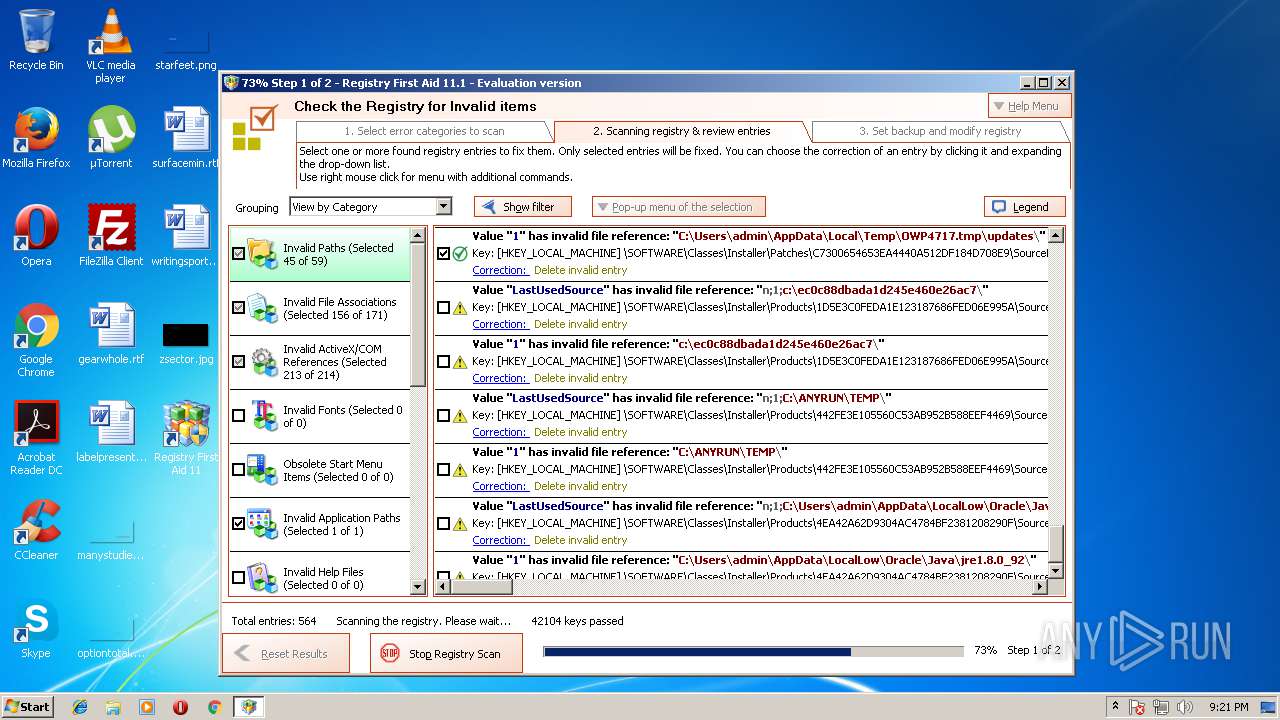The width and height of the screenshot is (1280, 720).
Task: Open Registry First Aid 11 desktop shortcut
Action: 186,438
